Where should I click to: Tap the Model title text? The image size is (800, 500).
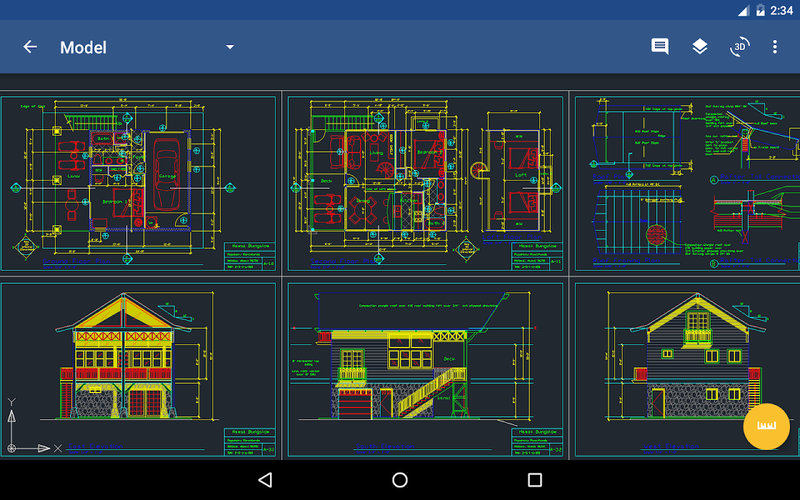pyautogui.click(x=83, y=47)
